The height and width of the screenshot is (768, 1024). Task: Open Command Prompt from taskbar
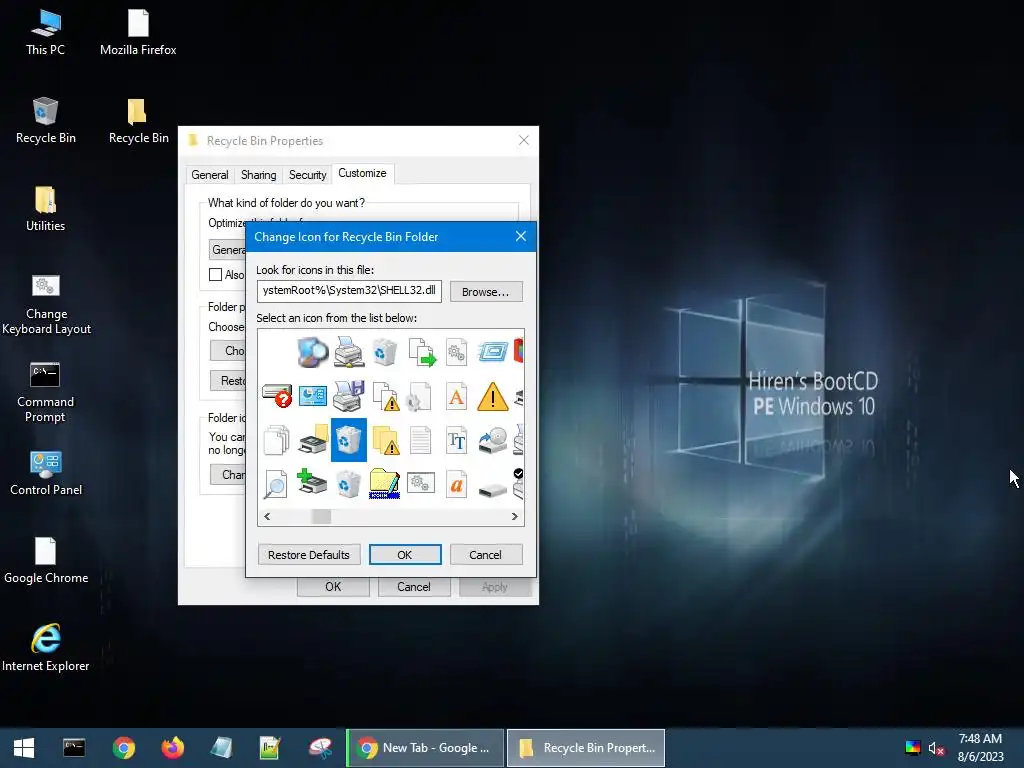(74, 748)
